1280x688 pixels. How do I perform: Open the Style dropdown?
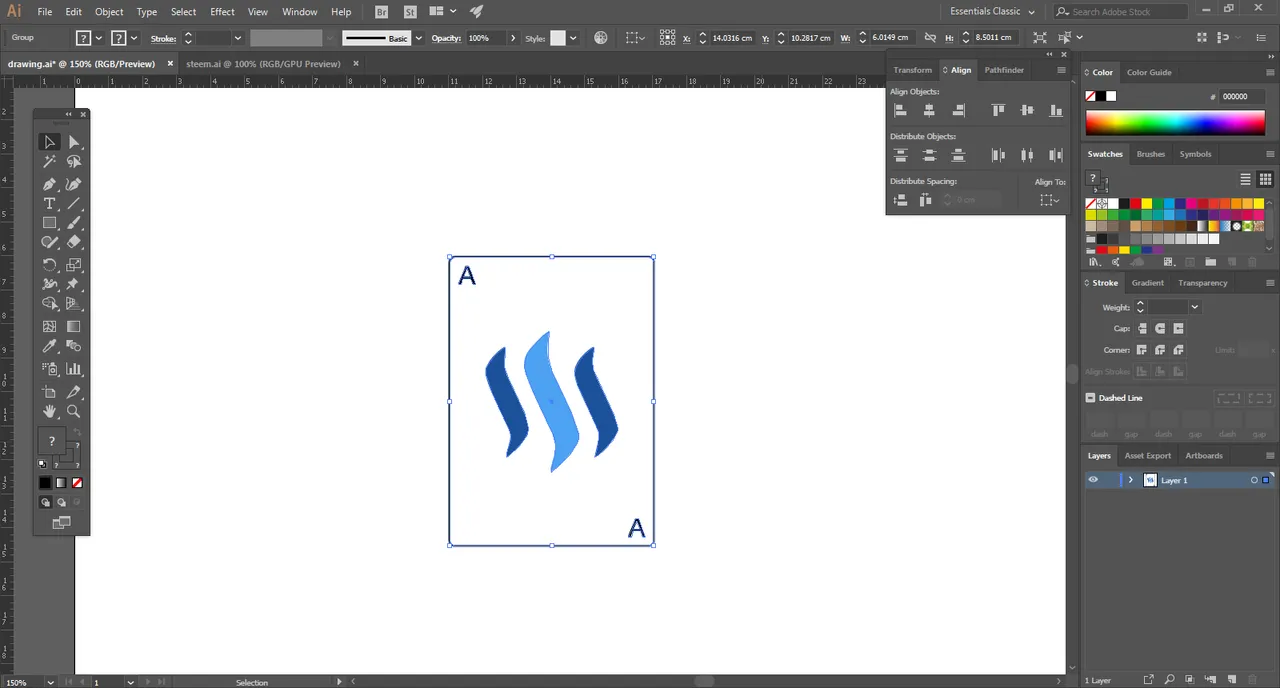pyautogui.click(x=573, y=38)
